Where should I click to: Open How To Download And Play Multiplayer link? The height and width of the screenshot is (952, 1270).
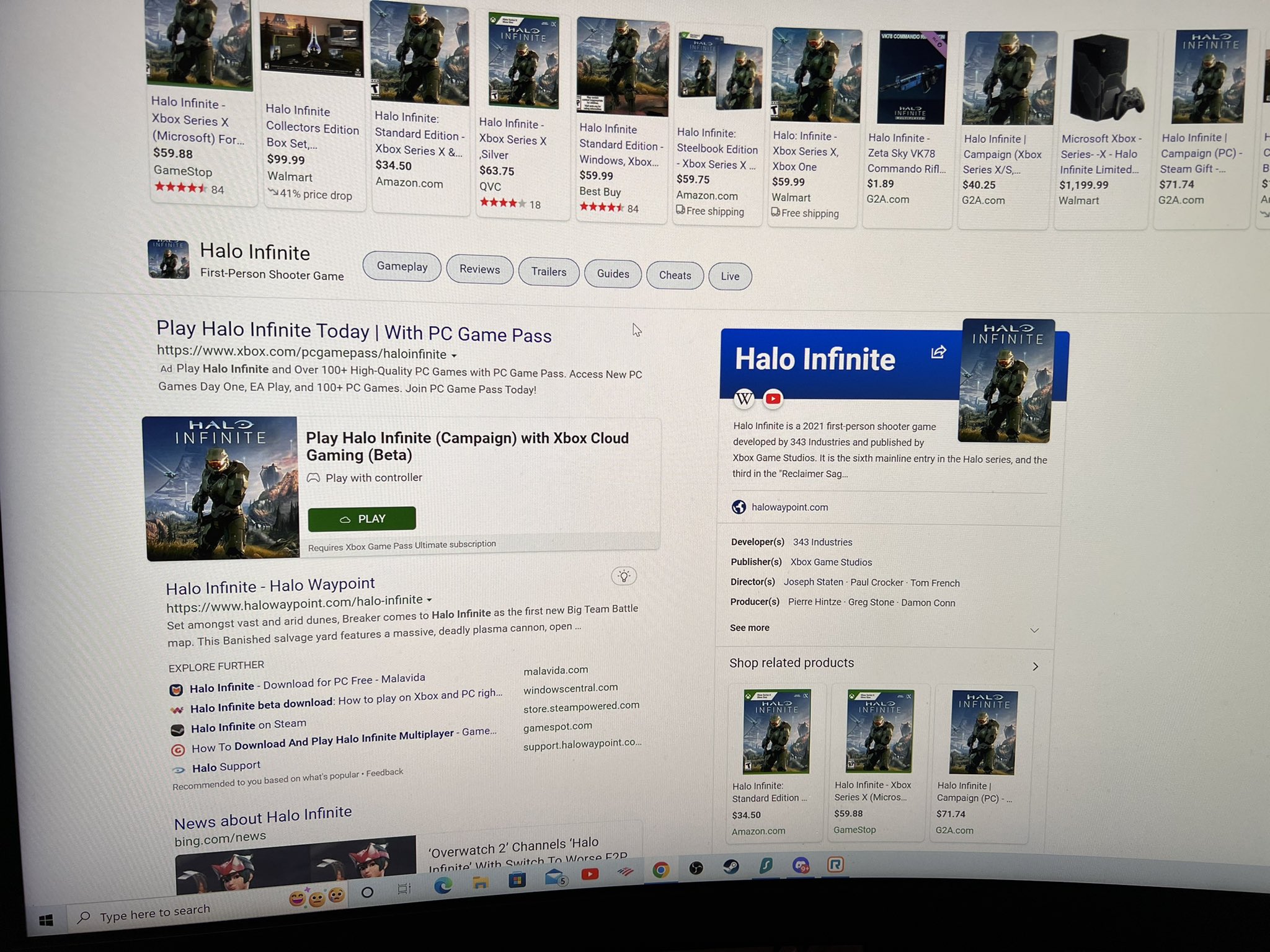coord(344,741)
